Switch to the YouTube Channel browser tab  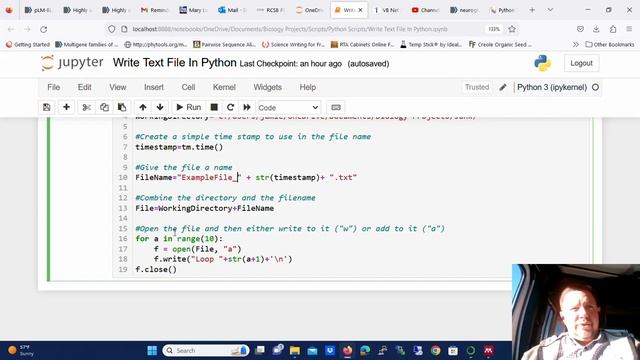[426, 10]
